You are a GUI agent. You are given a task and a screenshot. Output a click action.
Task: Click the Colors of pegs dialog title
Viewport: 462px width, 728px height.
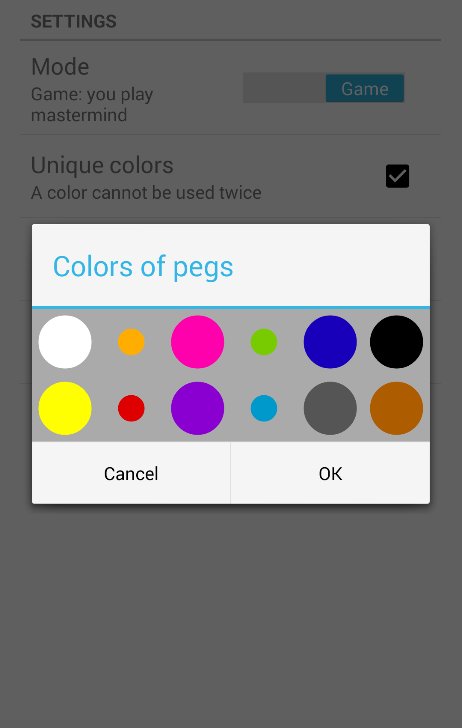click(x=143, y=267)
